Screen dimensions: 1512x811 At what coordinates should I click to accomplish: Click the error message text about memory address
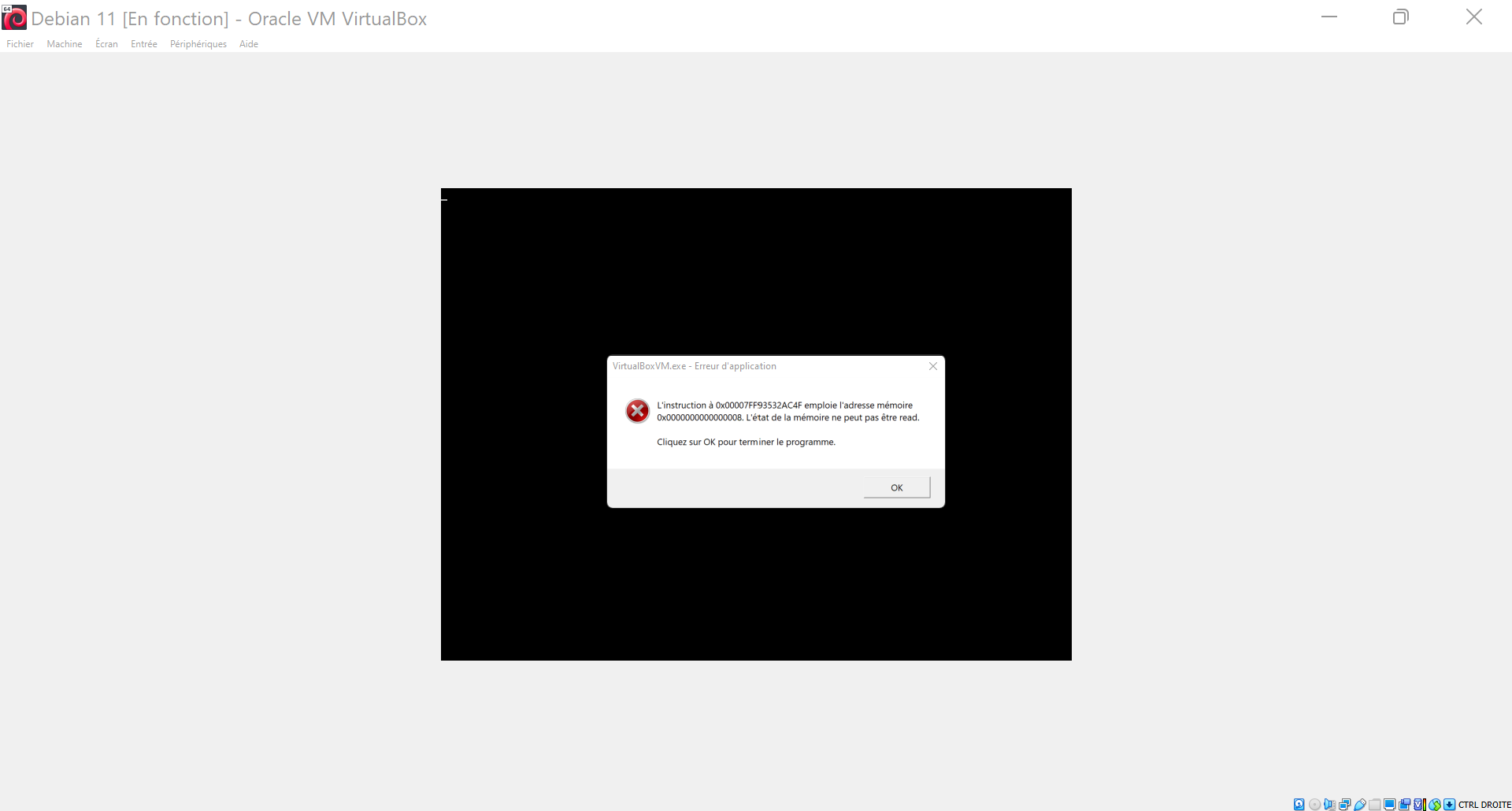coord(788,411)
